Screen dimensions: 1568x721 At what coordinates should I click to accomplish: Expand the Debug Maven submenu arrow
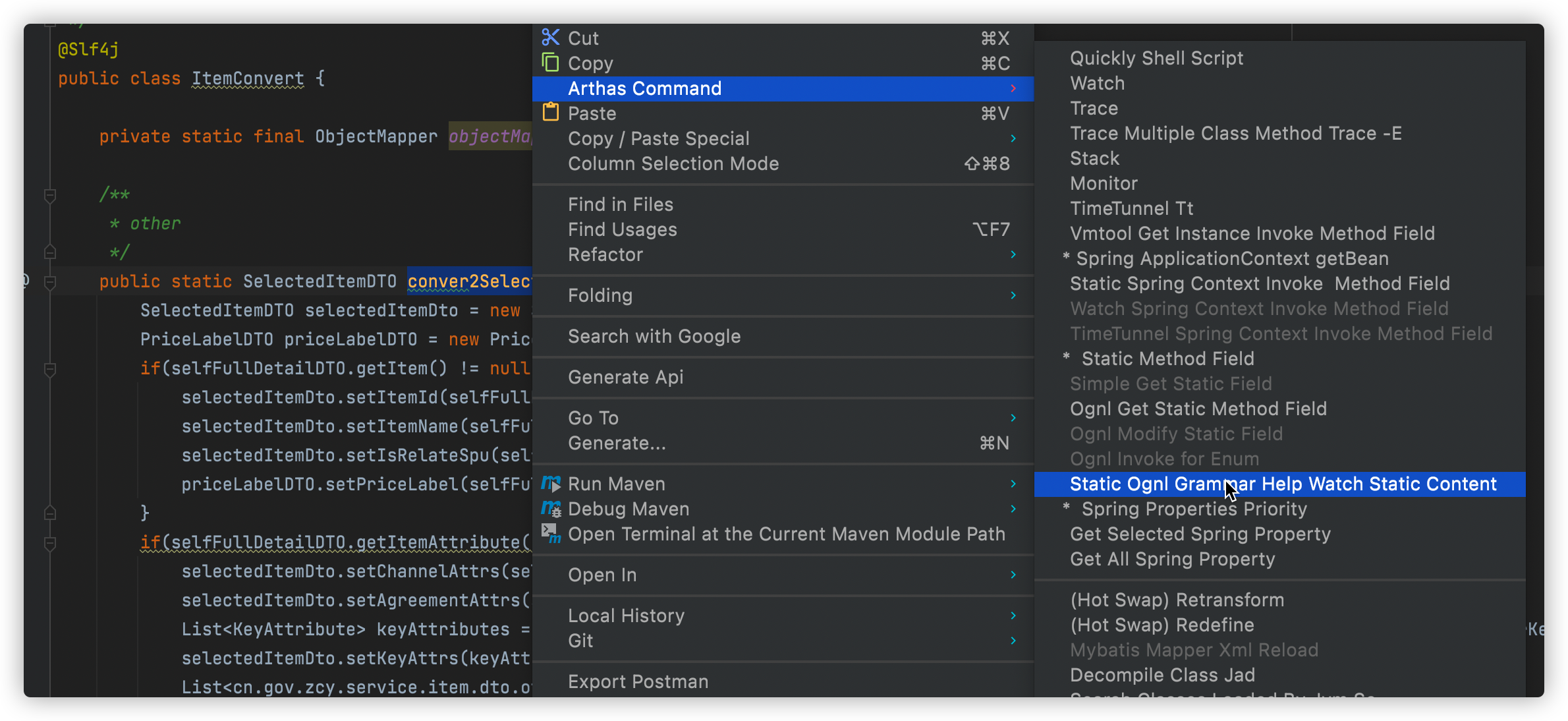[1013, 509]
